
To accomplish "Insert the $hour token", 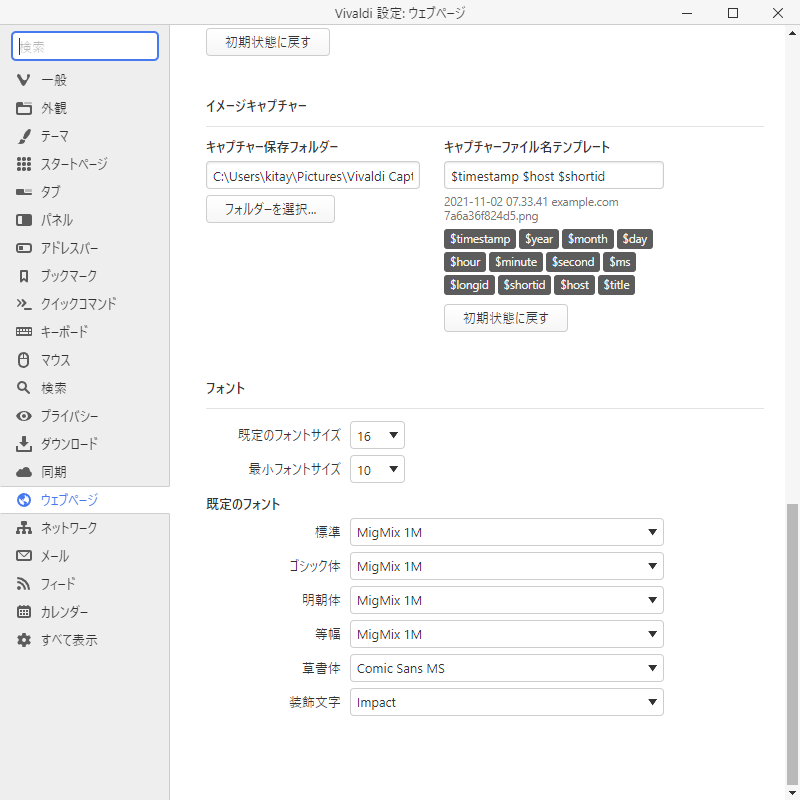I will [x=465, y=262].
